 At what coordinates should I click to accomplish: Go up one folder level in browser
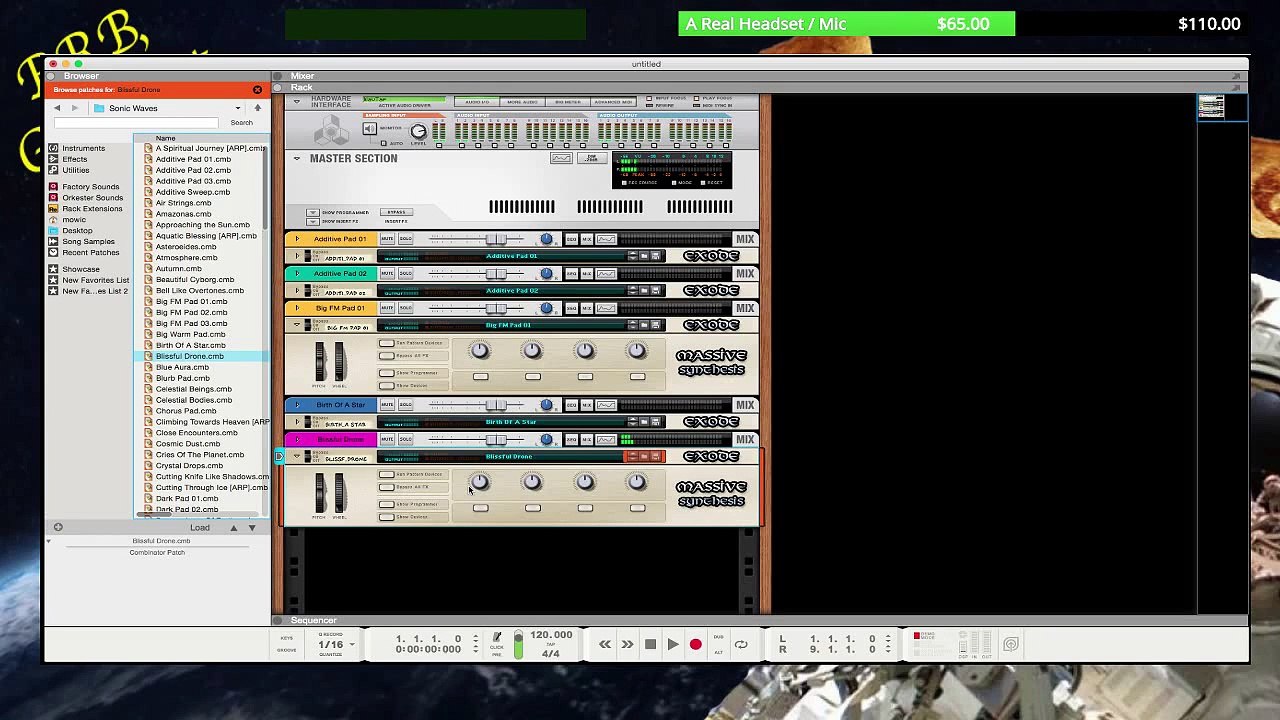click(x=257, y=108)
